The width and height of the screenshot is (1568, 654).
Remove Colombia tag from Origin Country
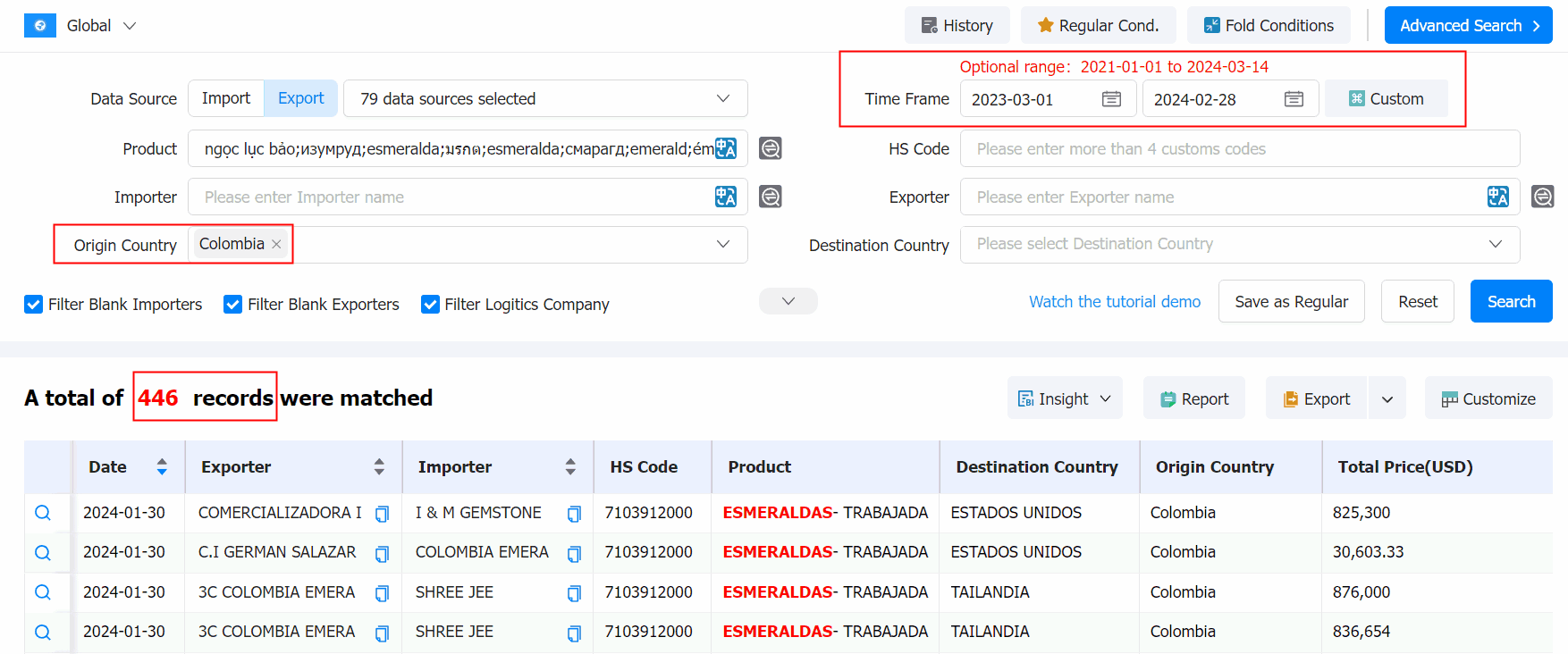tap(276, 245)
